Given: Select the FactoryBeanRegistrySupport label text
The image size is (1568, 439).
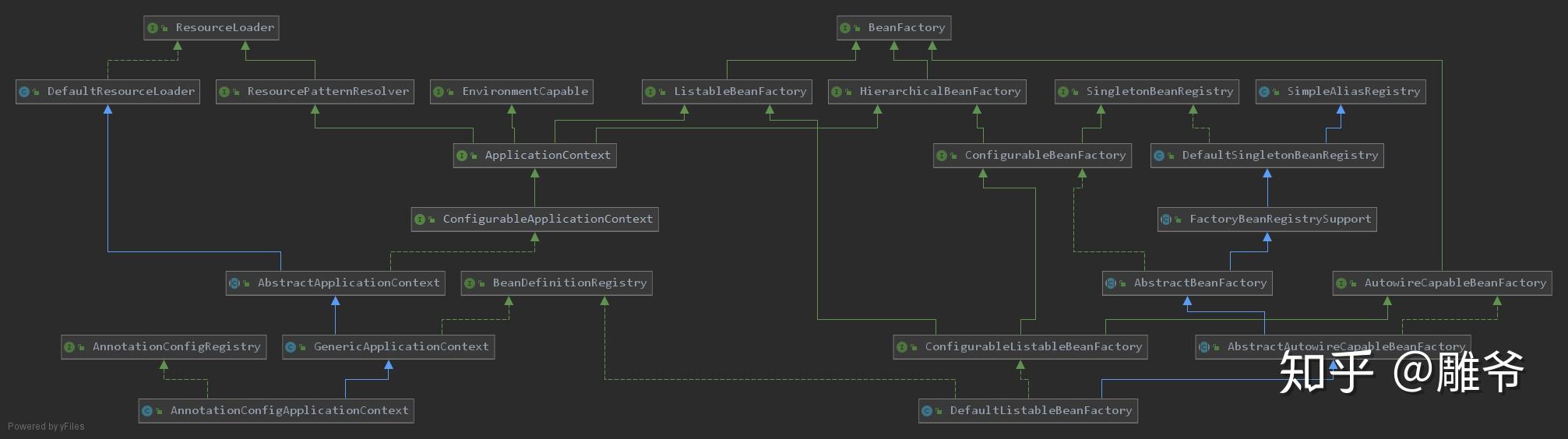Looking at the screenshot, I should click(x=1280, y=219).
